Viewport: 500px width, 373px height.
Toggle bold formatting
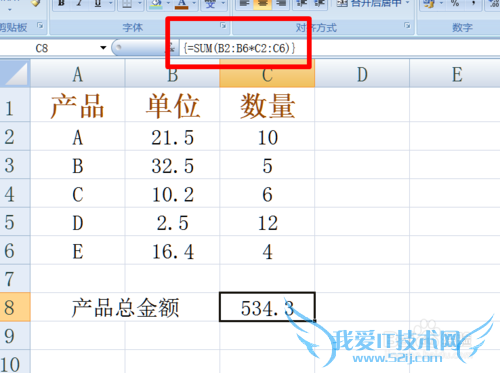pos(61,4)
